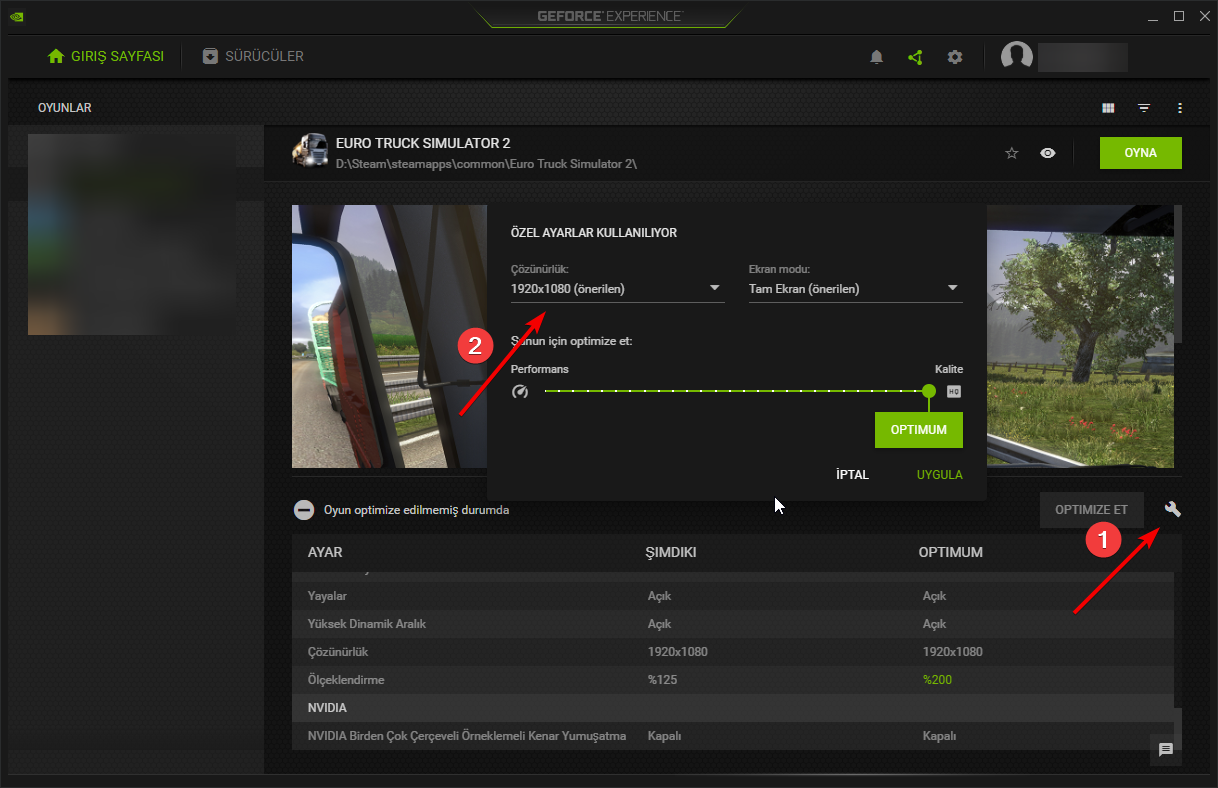Open the settings gear icon
This screenshot has height=788, width=1218.
(x=955, y=57)
